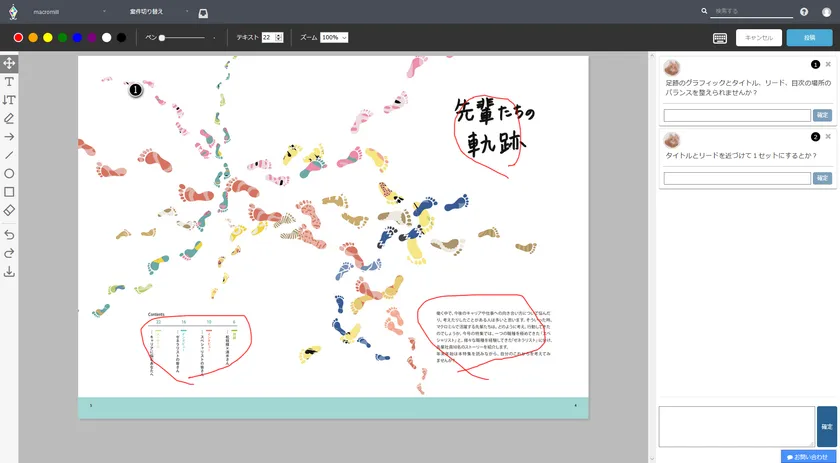Close comment number 1
Screen dimensions: 840x463
(828, 64)
